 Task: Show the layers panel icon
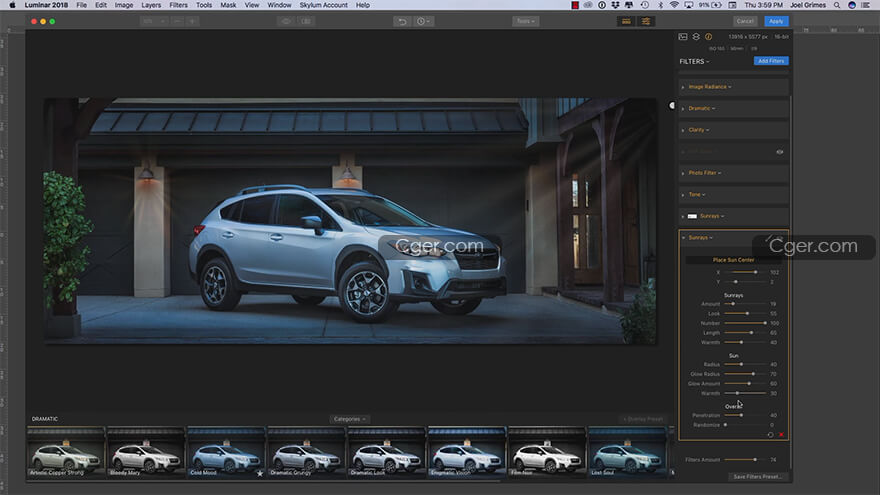click(696, 36)
